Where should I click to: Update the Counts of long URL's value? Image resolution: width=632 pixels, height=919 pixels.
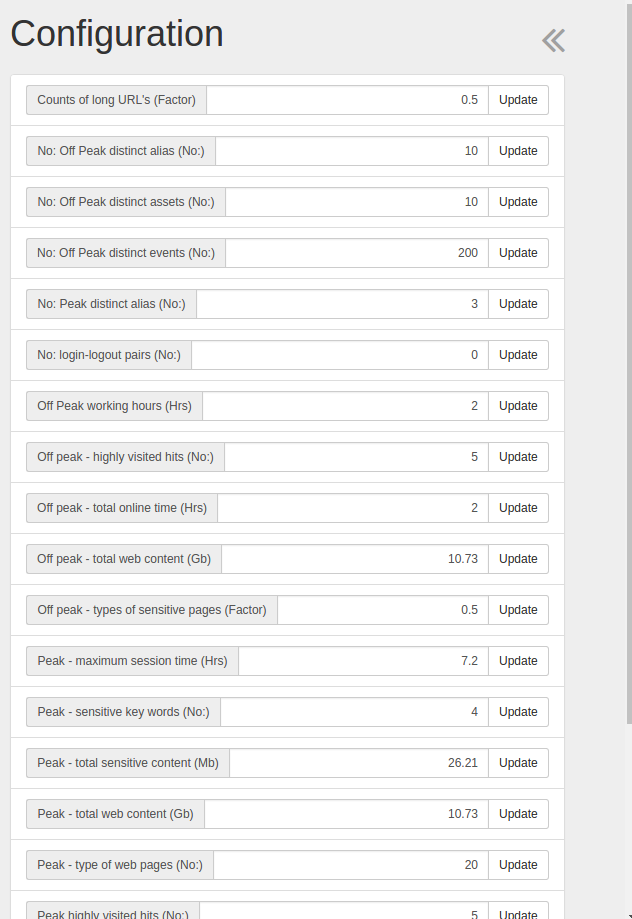pos(518,100)
